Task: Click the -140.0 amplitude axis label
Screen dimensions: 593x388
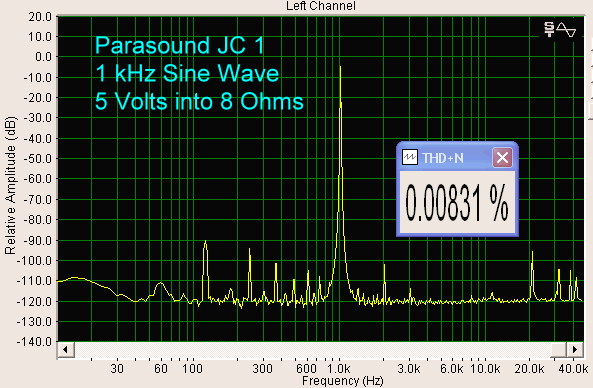Action: click(x=34, y=342)
